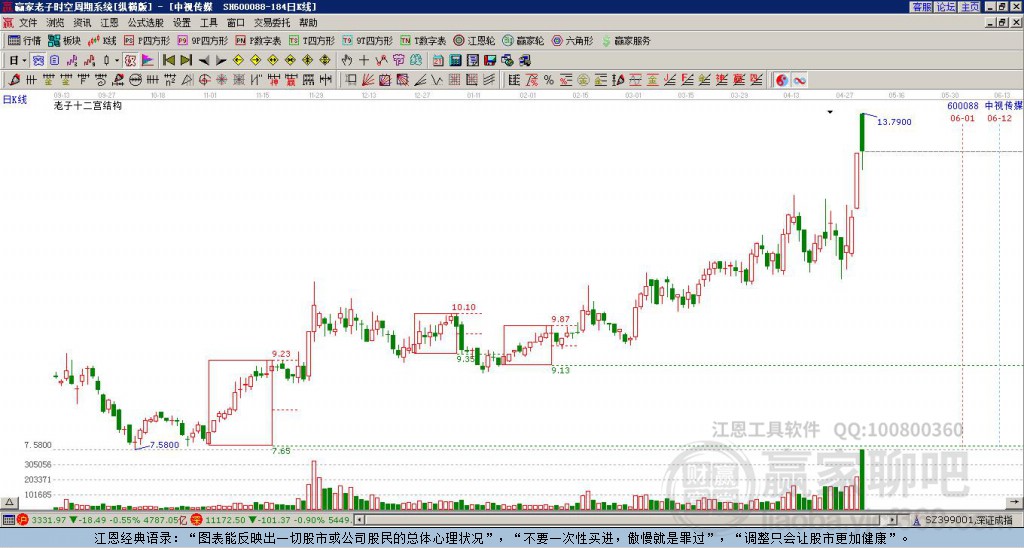Toggle the yin-yang taiji icon

point(782,80)
